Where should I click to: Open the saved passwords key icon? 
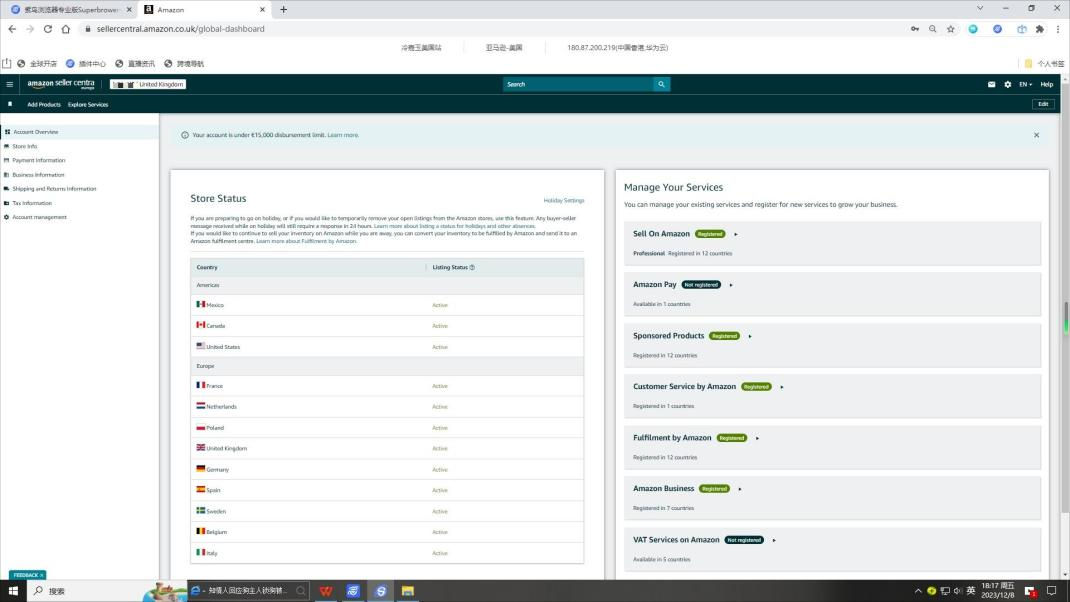tap(914, 29)
